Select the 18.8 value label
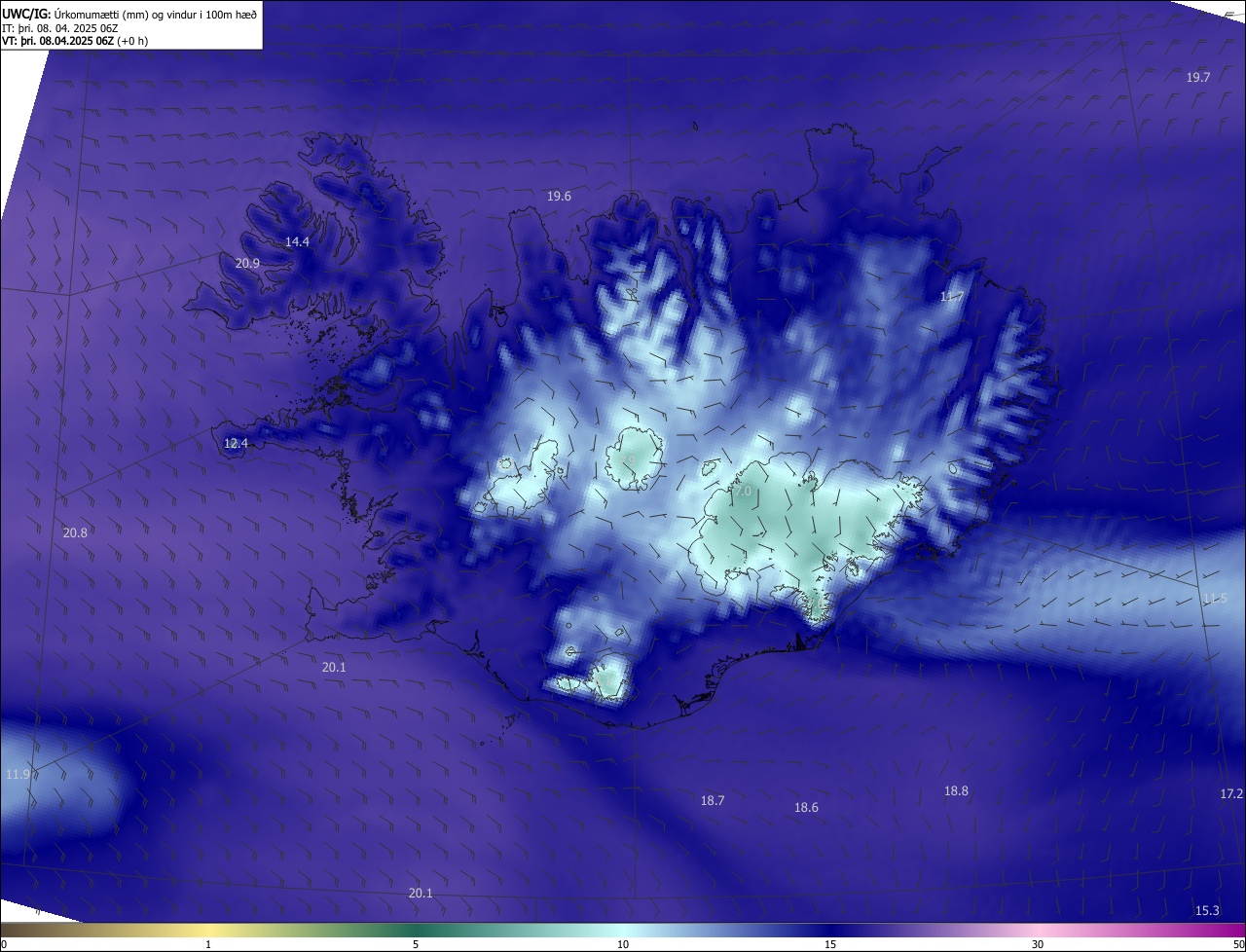Screen dimensions: 1246x952 pos(956,790)
